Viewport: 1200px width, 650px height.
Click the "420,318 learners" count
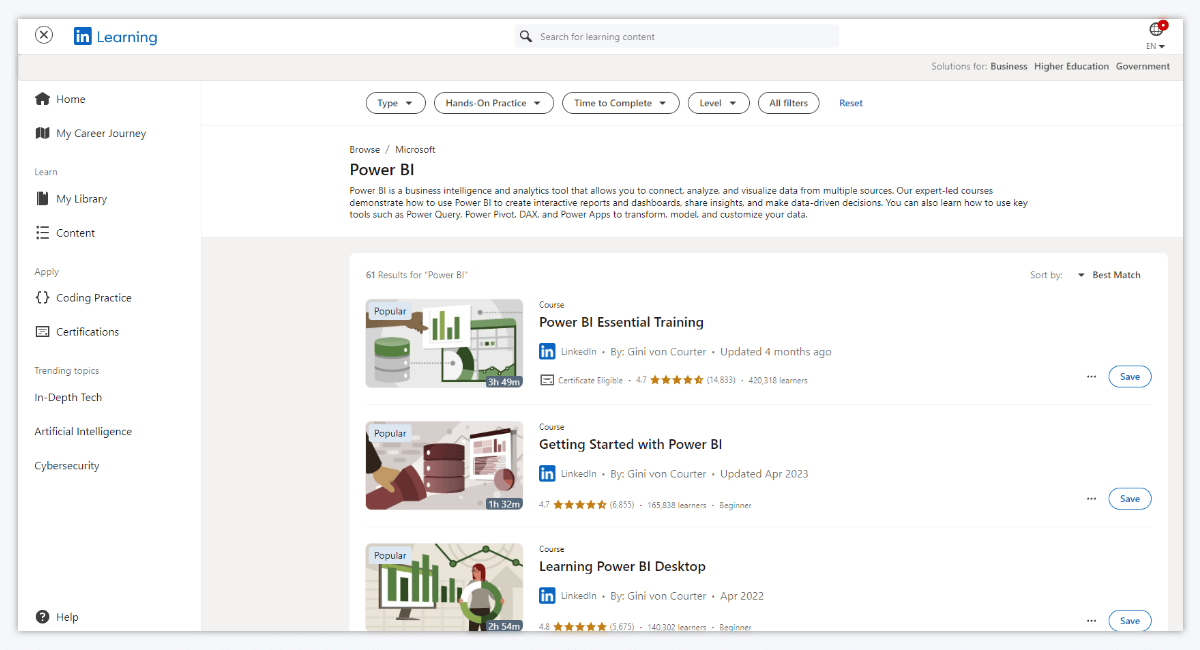tap(777, 381)
